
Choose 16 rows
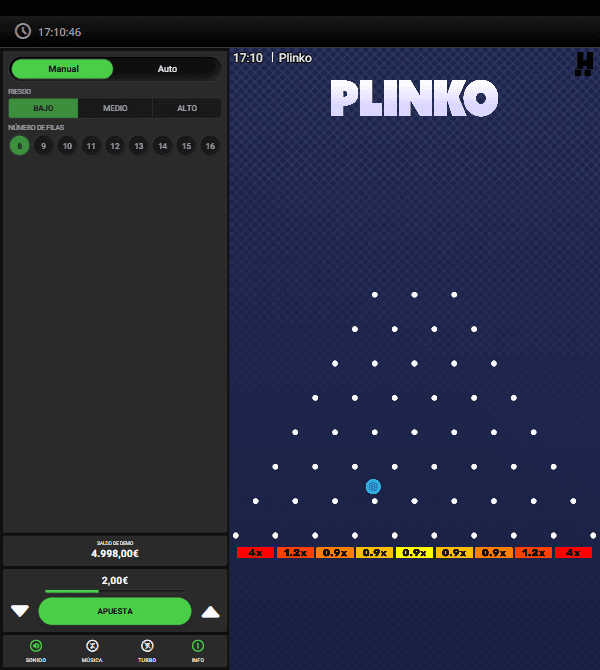coord(210,146)
